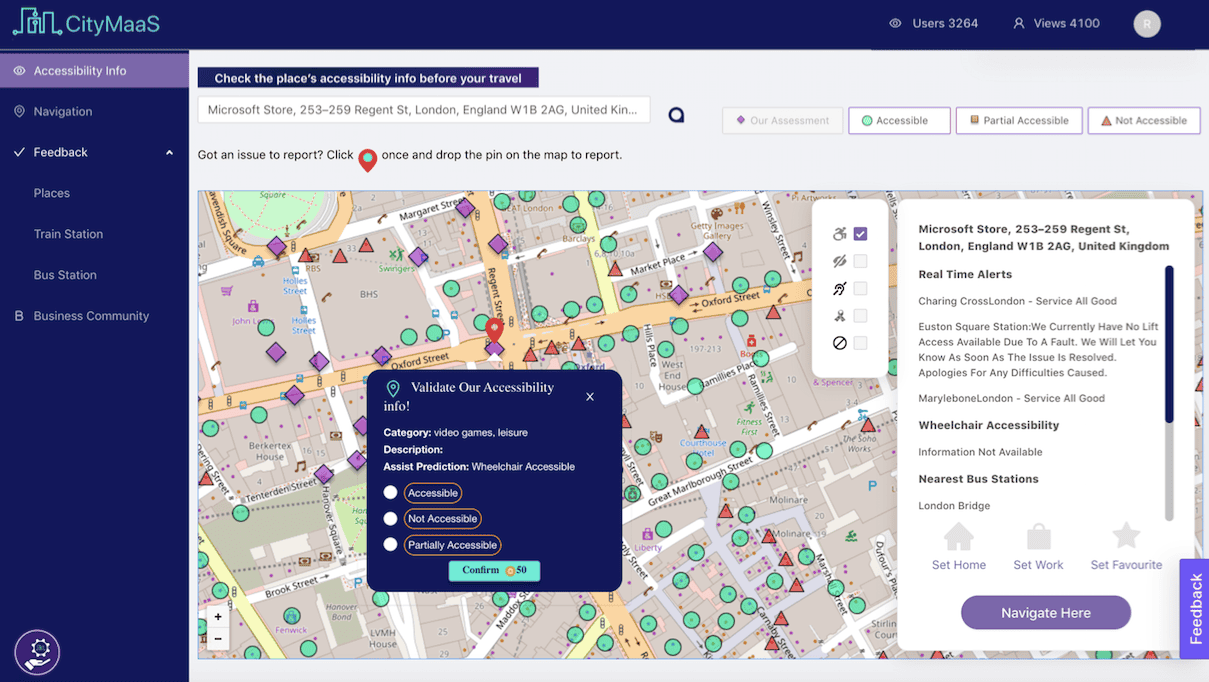Toggle the Partial Accessible legend button
This screenshot has height=682, width=1209.
1019,120
